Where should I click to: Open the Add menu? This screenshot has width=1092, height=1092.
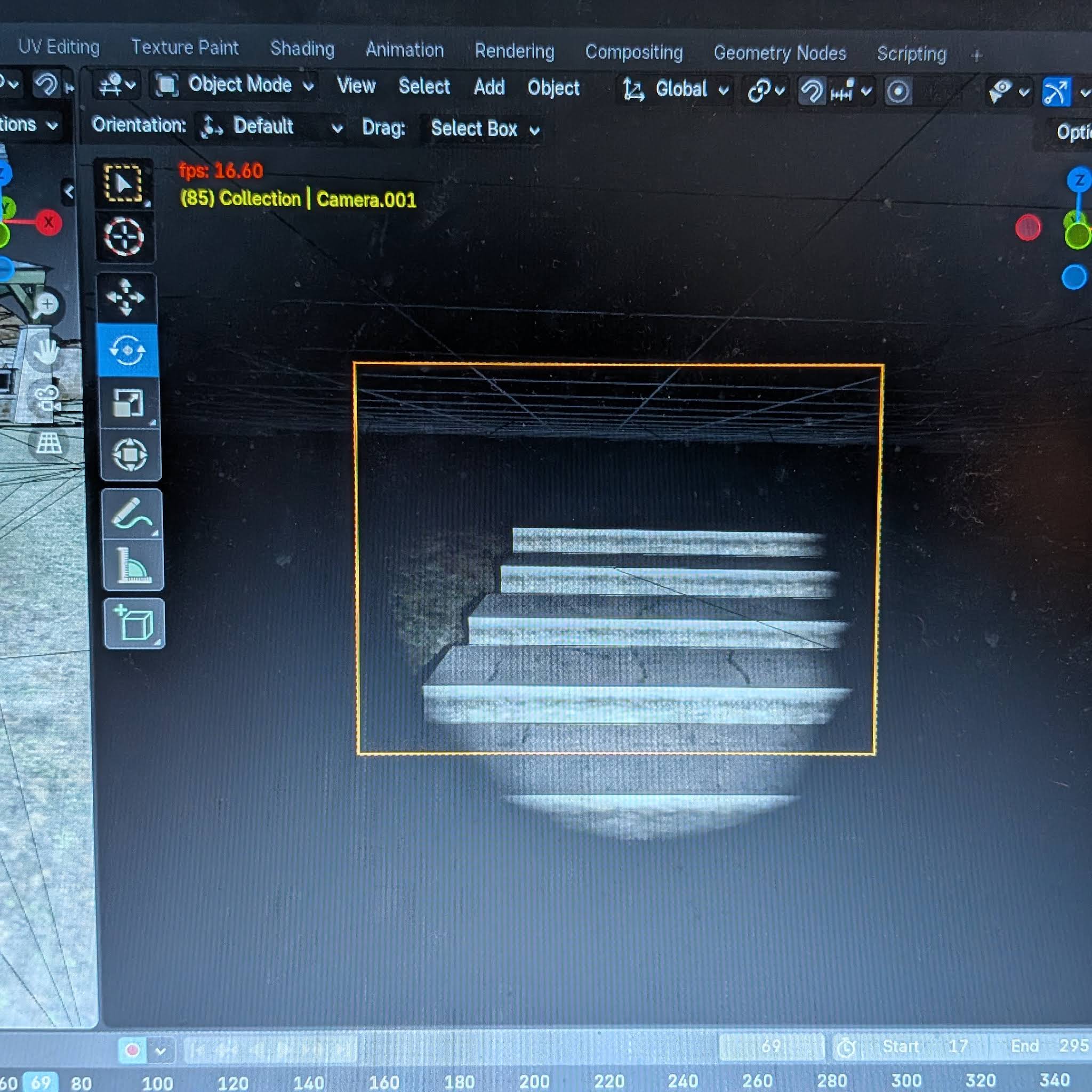[489, 87]
